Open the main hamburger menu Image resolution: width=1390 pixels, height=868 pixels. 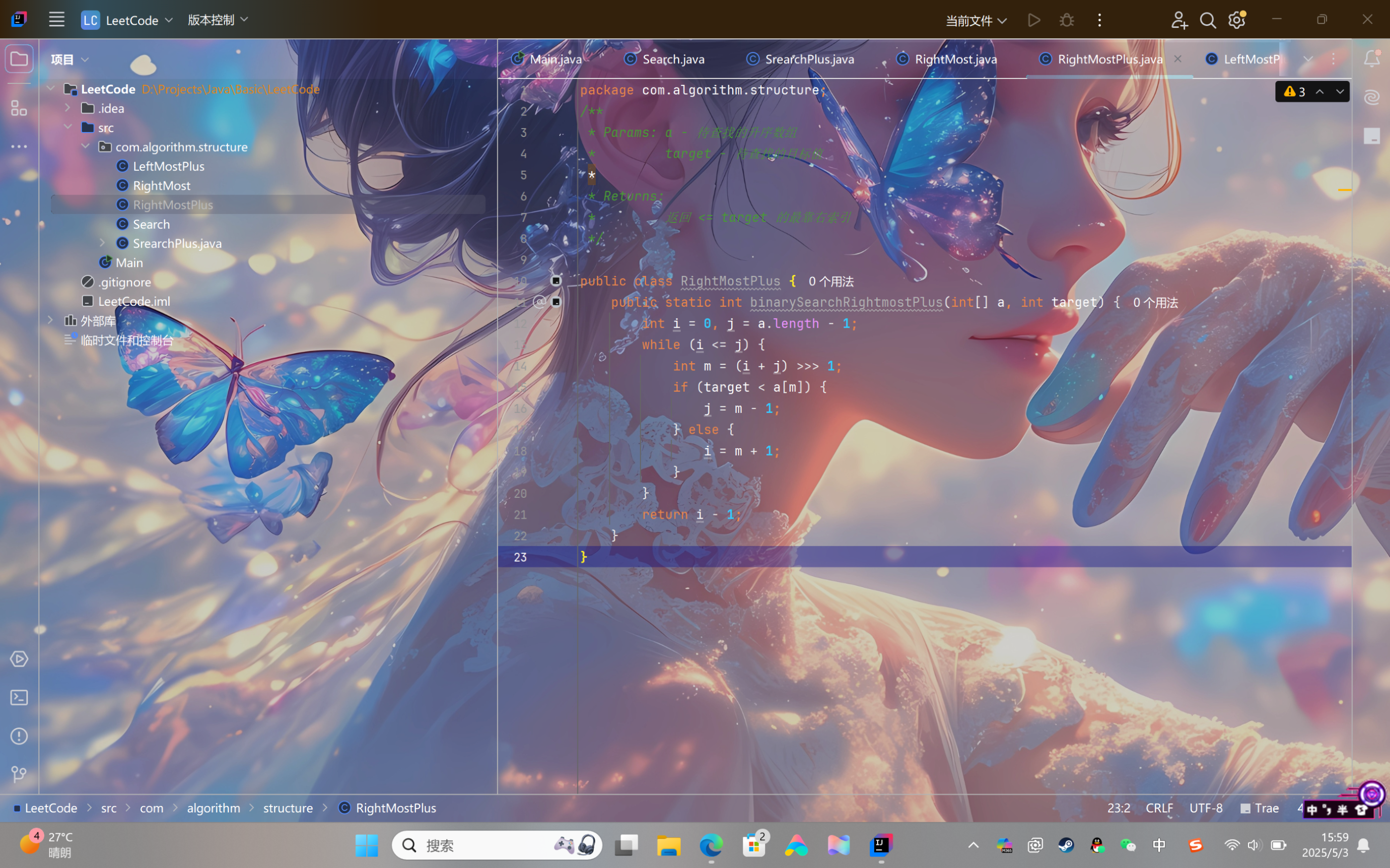coord(56,20)
